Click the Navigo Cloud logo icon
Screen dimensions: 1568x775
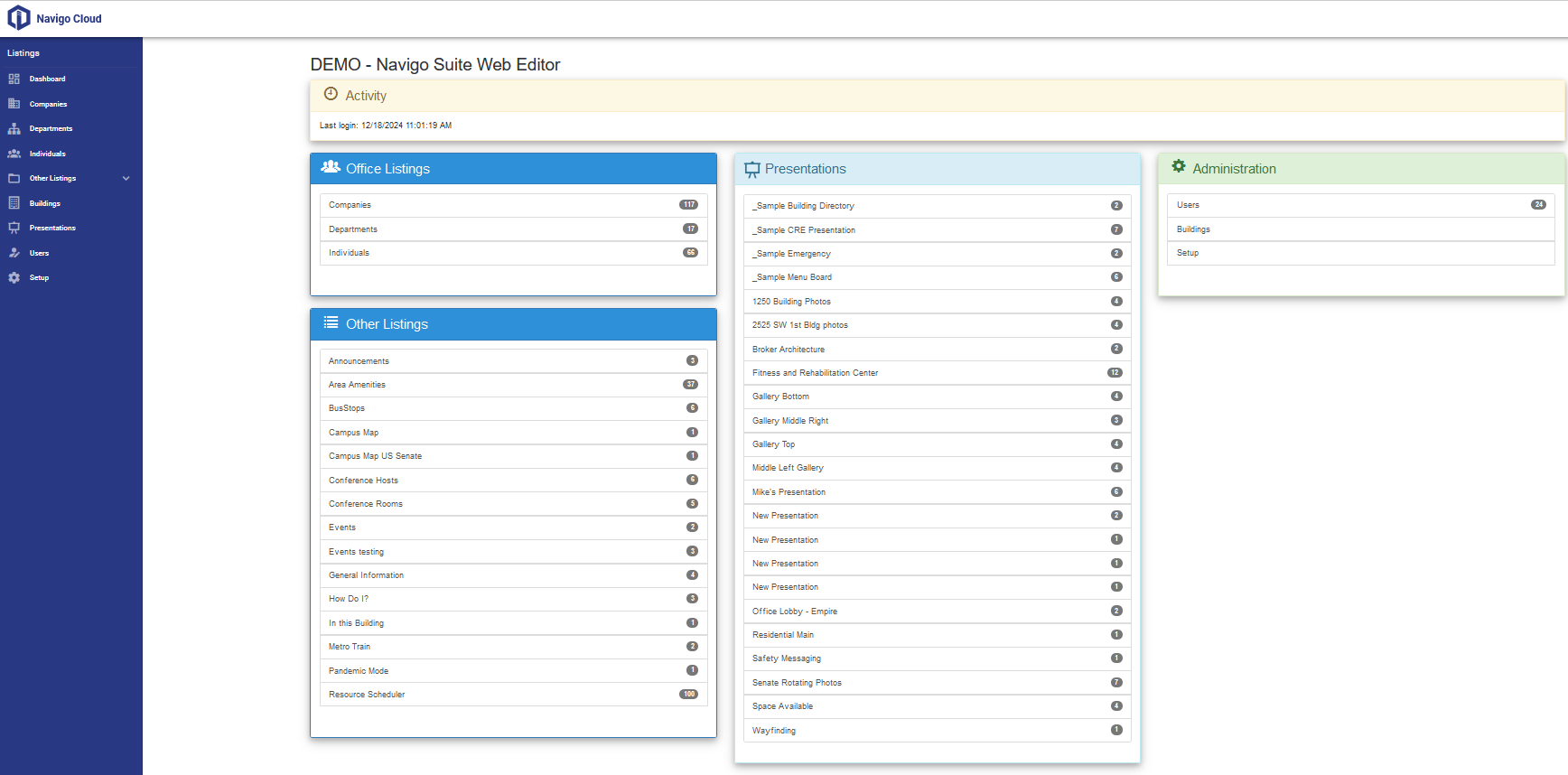coord(19,18)
